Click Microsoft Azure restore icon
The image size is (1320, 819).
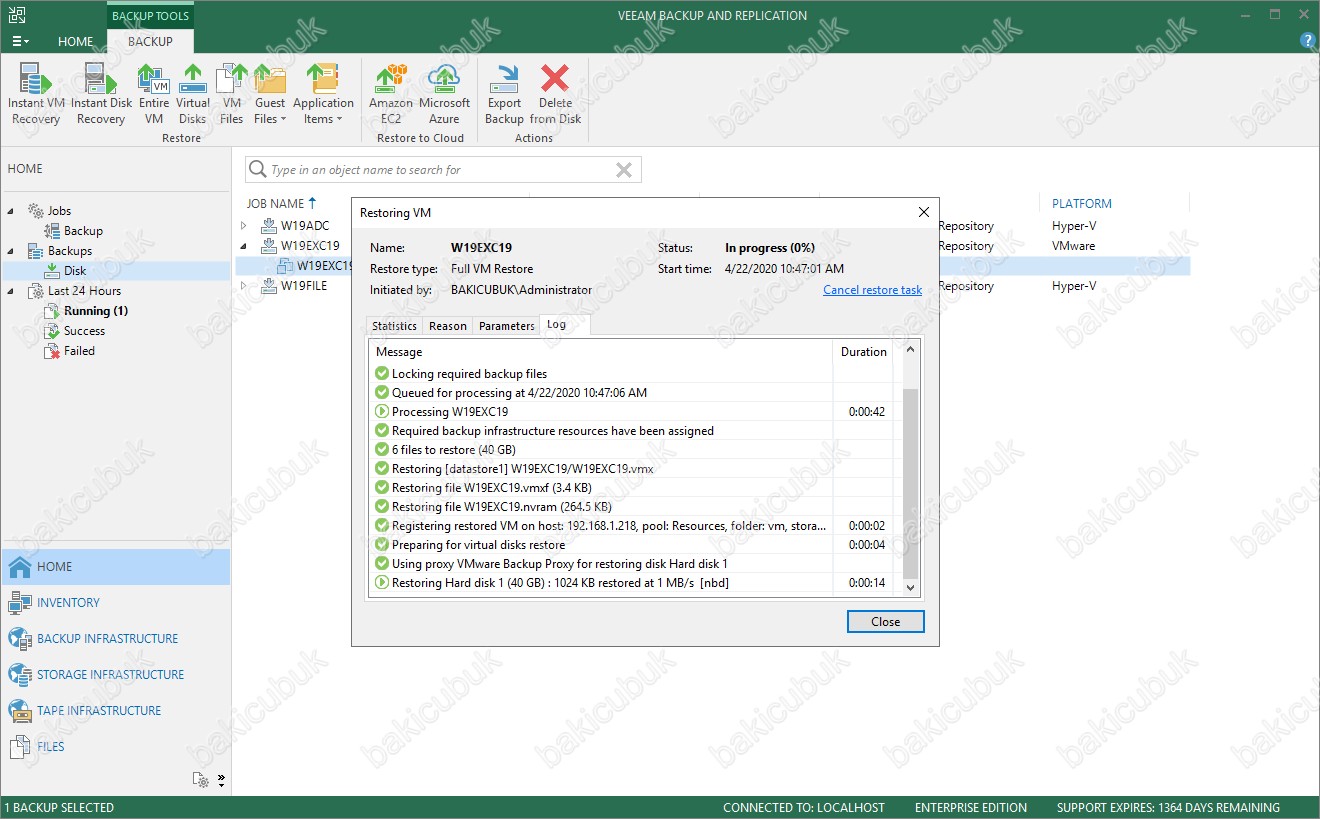[444, 94]
